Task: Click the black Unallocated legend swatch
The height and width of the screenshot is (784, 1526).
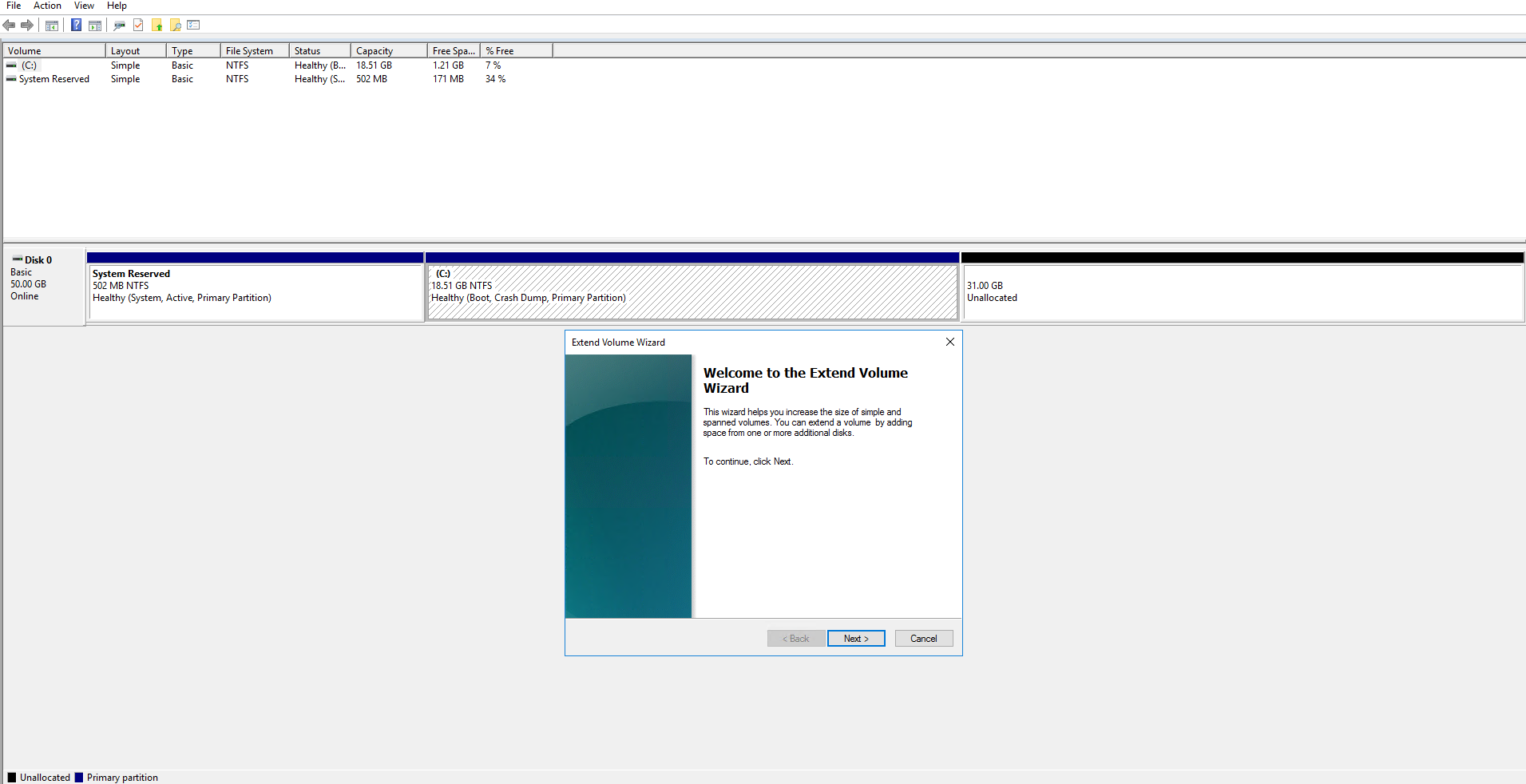Action: click(x=12, y=778)
